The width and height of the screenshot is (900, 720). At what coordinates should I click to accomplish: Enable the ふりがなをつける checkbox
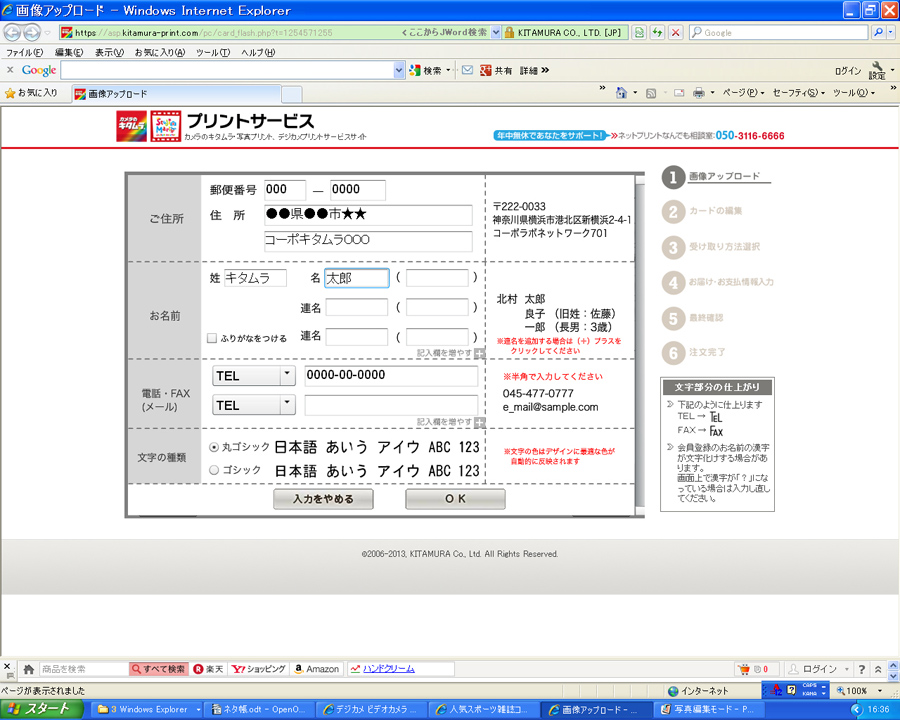(212, 338)
